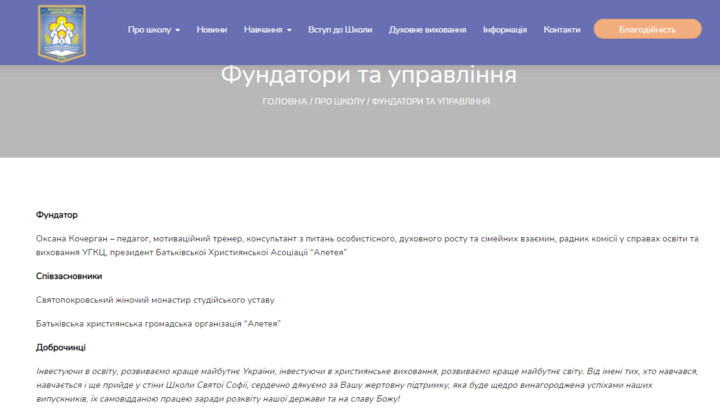
Task: Select Духовне виховання in navigation
Action: coord(427,30)
